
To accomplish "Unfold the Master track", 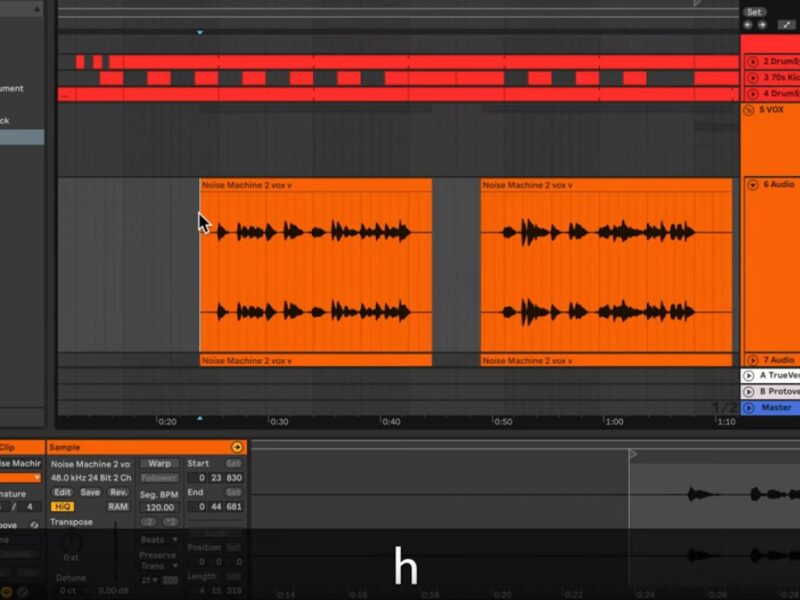I will pyautogui.click(x=749, y=408).
